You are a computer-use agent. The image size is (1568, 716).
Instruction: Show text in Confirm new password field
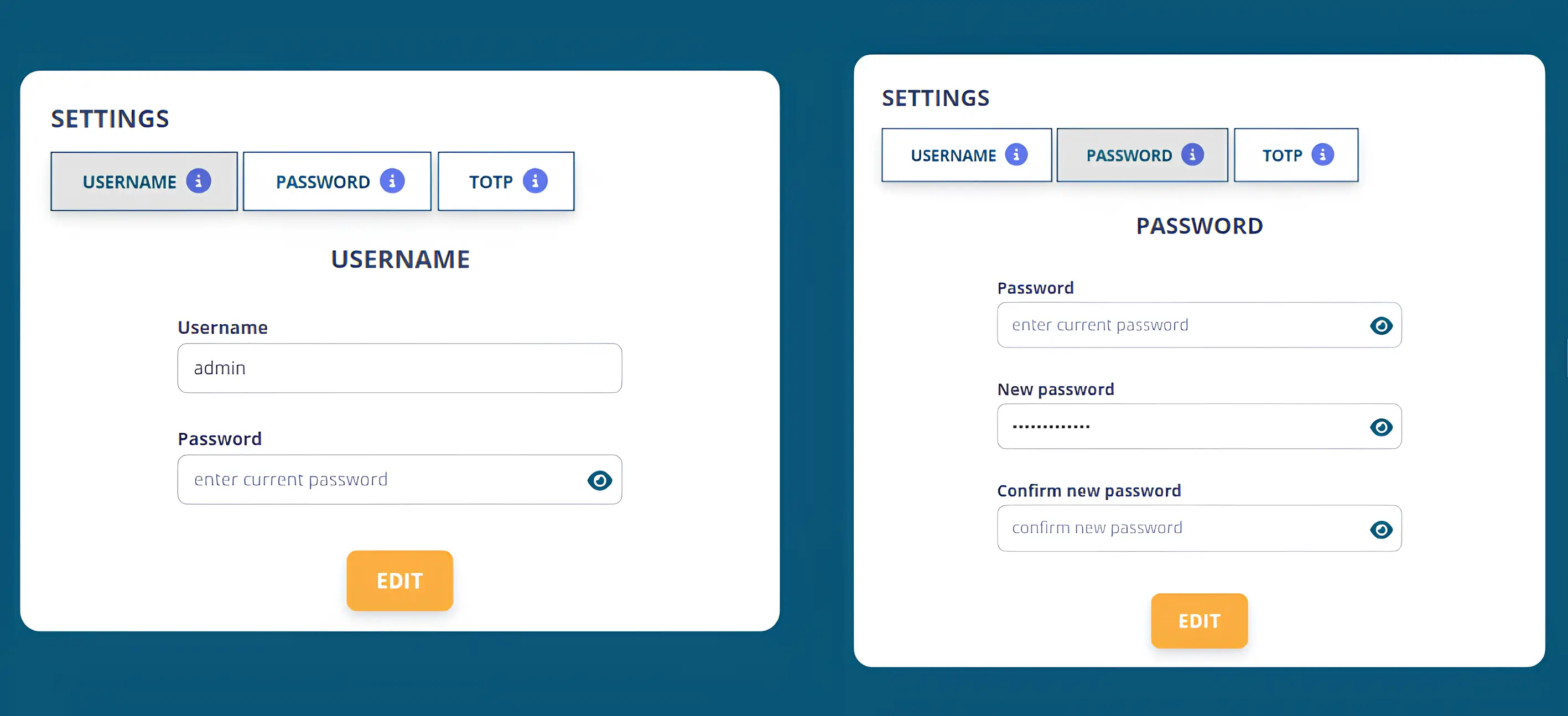point(1380,529)
